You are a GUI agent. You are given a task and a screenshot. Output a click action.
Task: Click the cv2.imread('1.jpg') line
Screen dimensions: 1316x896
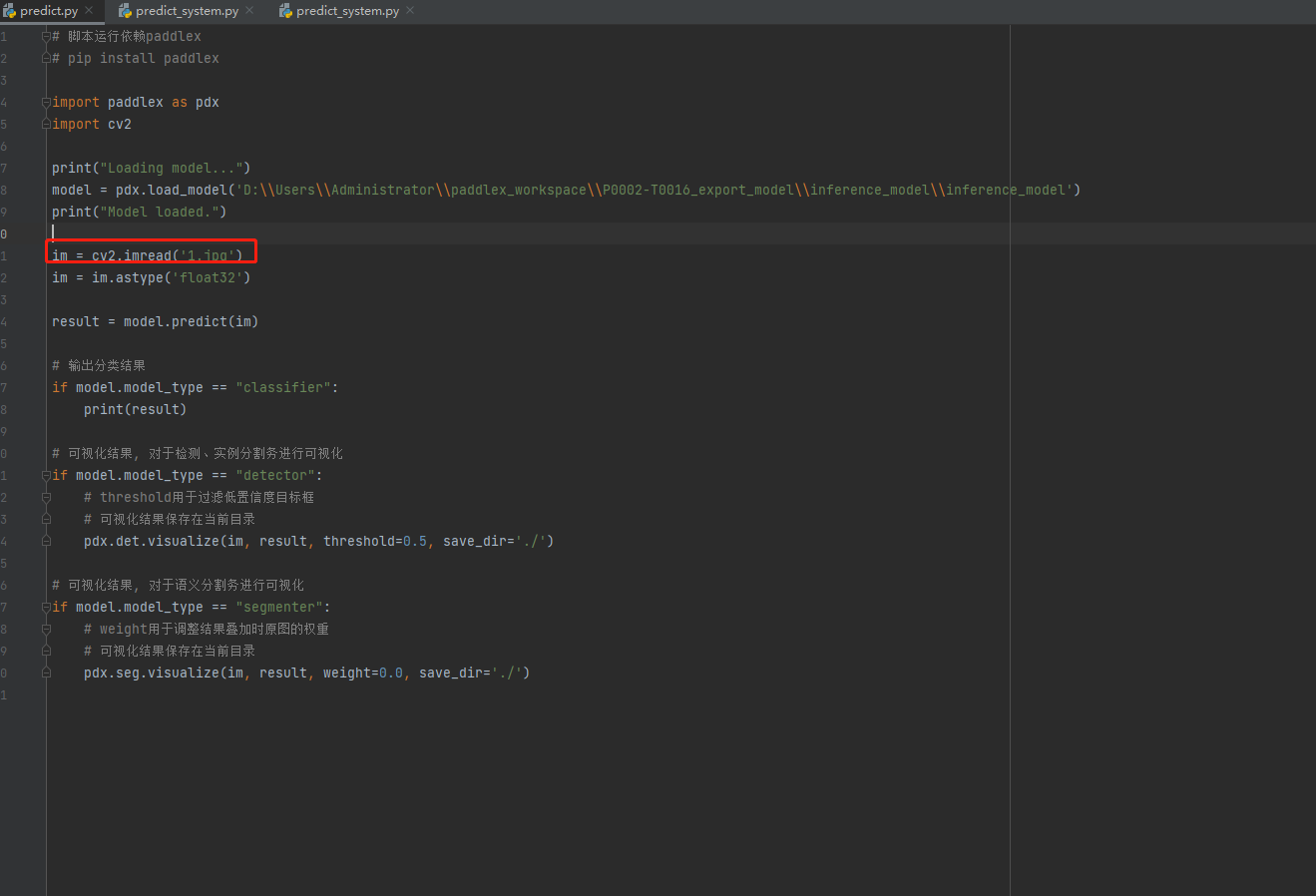(x=148, y=255)
